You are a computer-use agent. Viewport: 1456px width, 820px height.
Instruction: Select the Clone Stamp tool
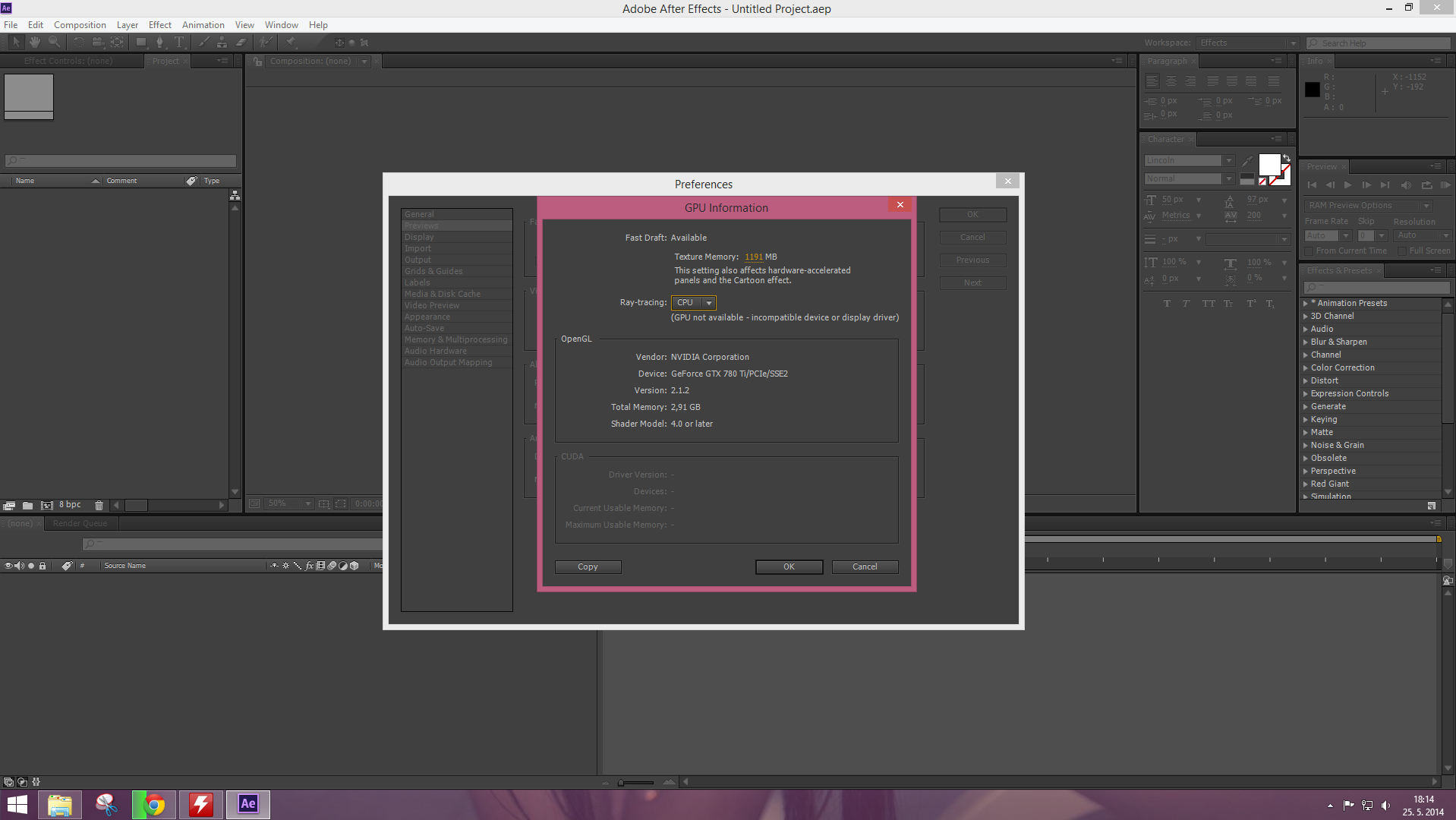(222, 43)
